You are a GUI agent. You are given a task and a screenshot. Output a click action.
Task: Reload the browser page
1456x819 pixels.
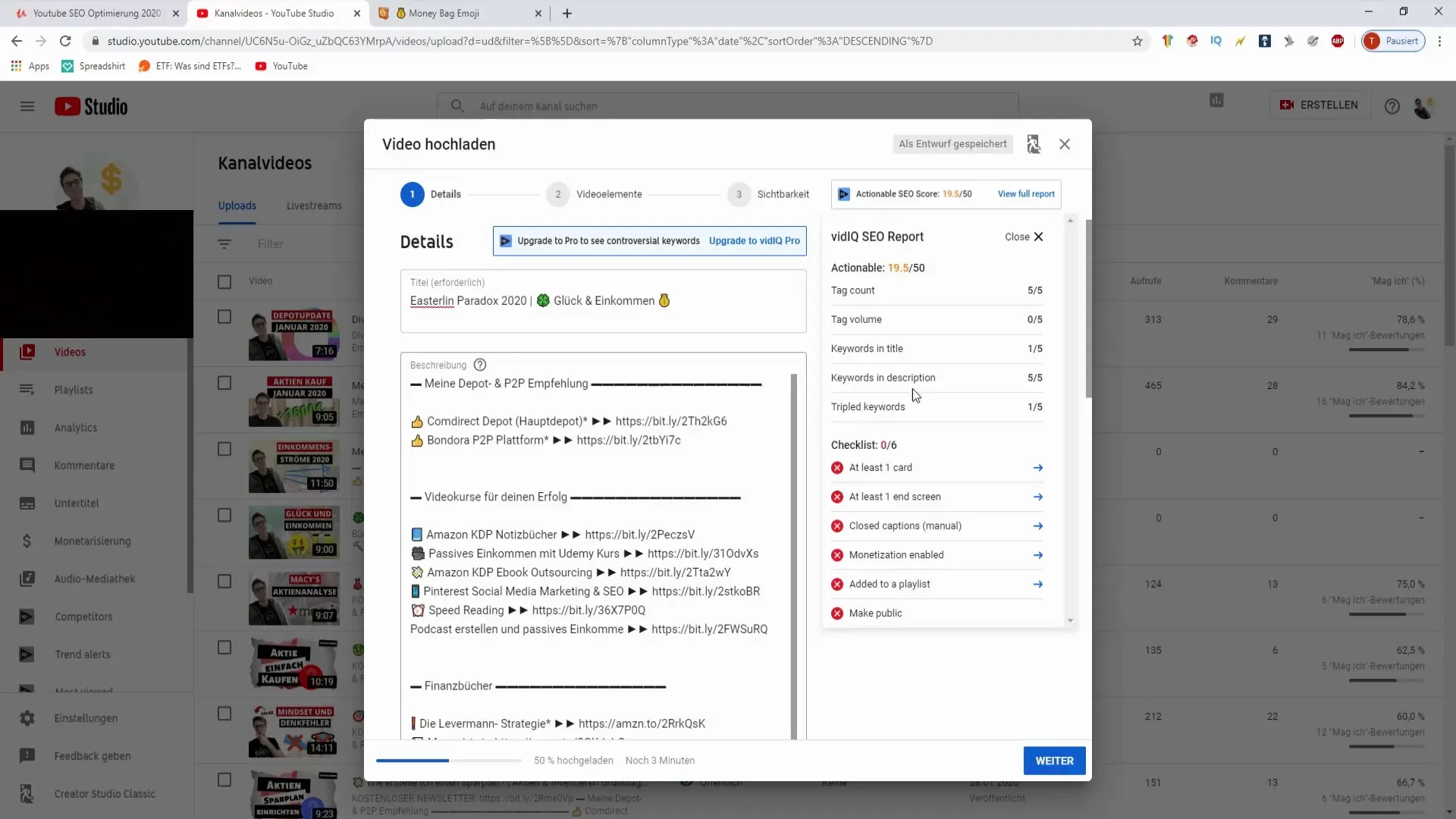pos(65,41)
